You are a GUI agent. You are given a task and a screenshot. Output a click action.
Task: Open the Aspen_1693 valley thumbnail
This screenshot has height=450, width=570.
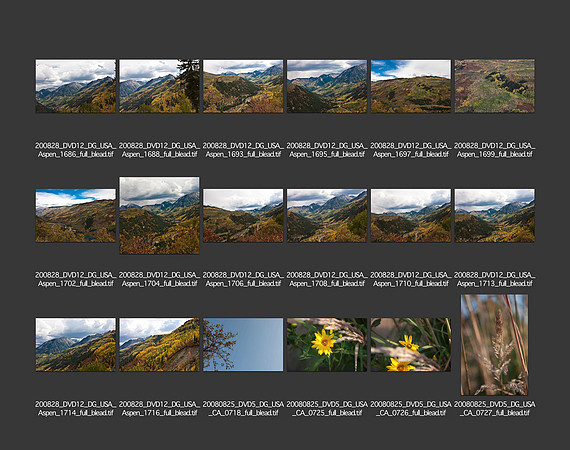point(243,86)
